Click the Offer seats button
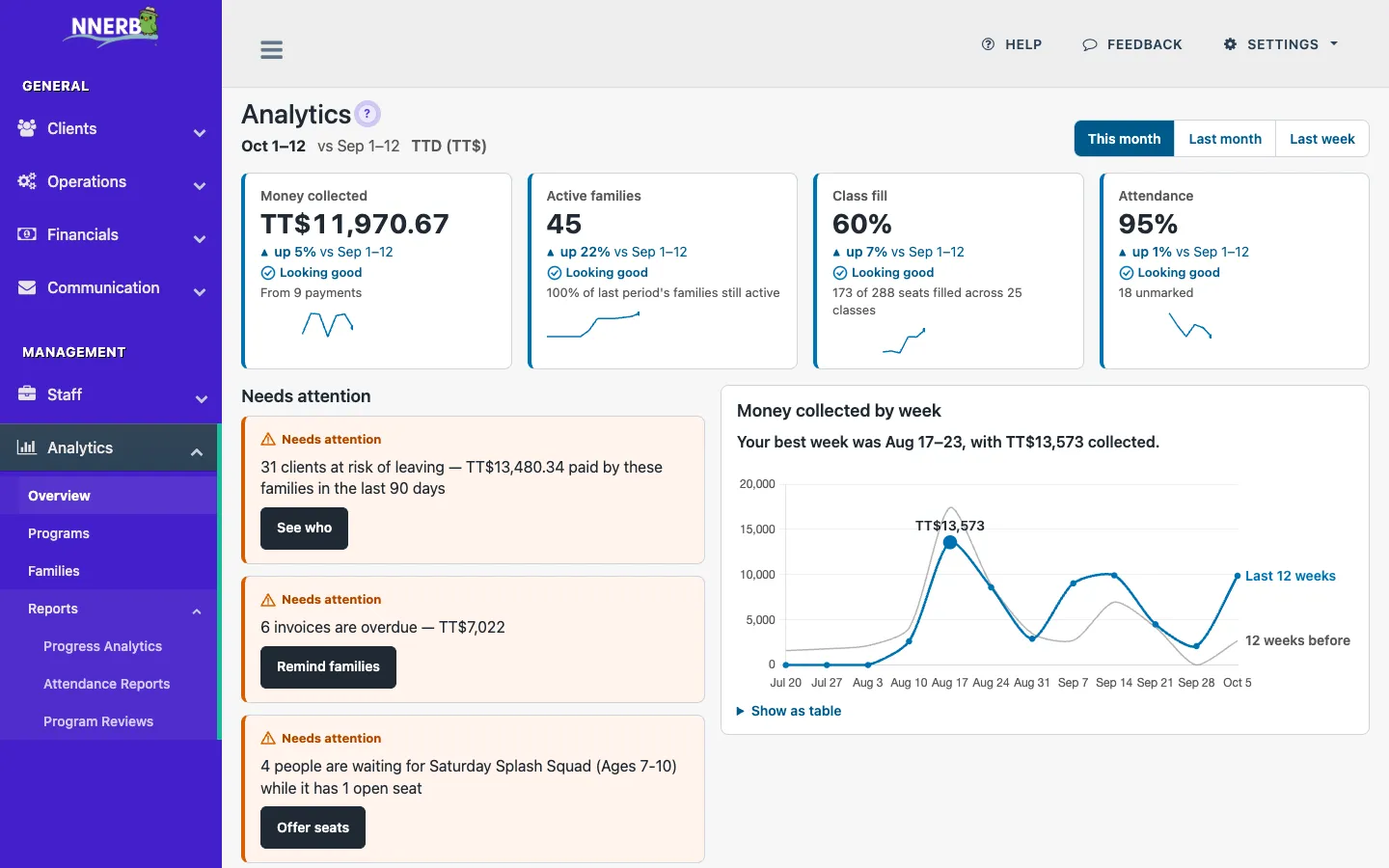 tap(313, 827)
